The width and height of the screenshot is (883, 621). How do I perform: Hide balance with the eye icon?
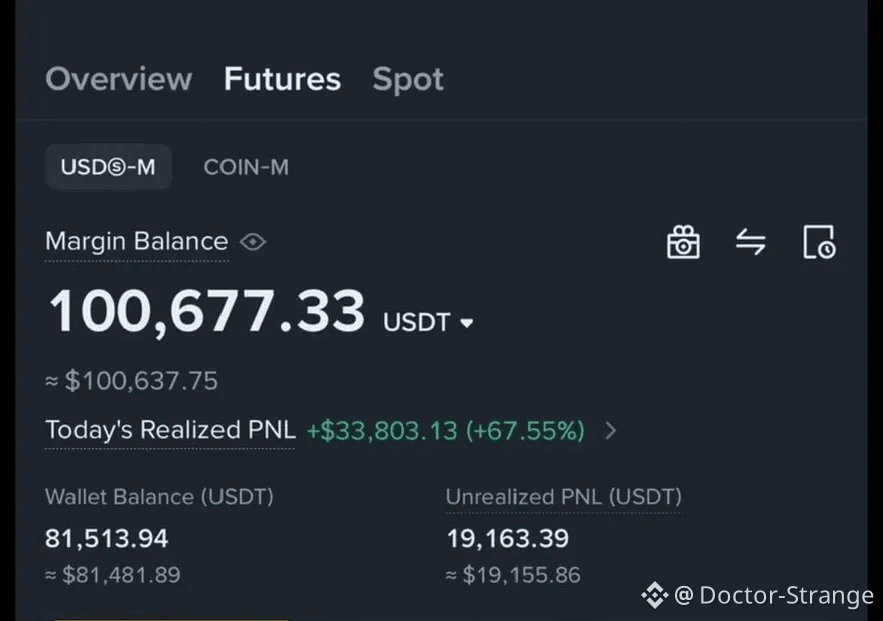coord(253,242)
